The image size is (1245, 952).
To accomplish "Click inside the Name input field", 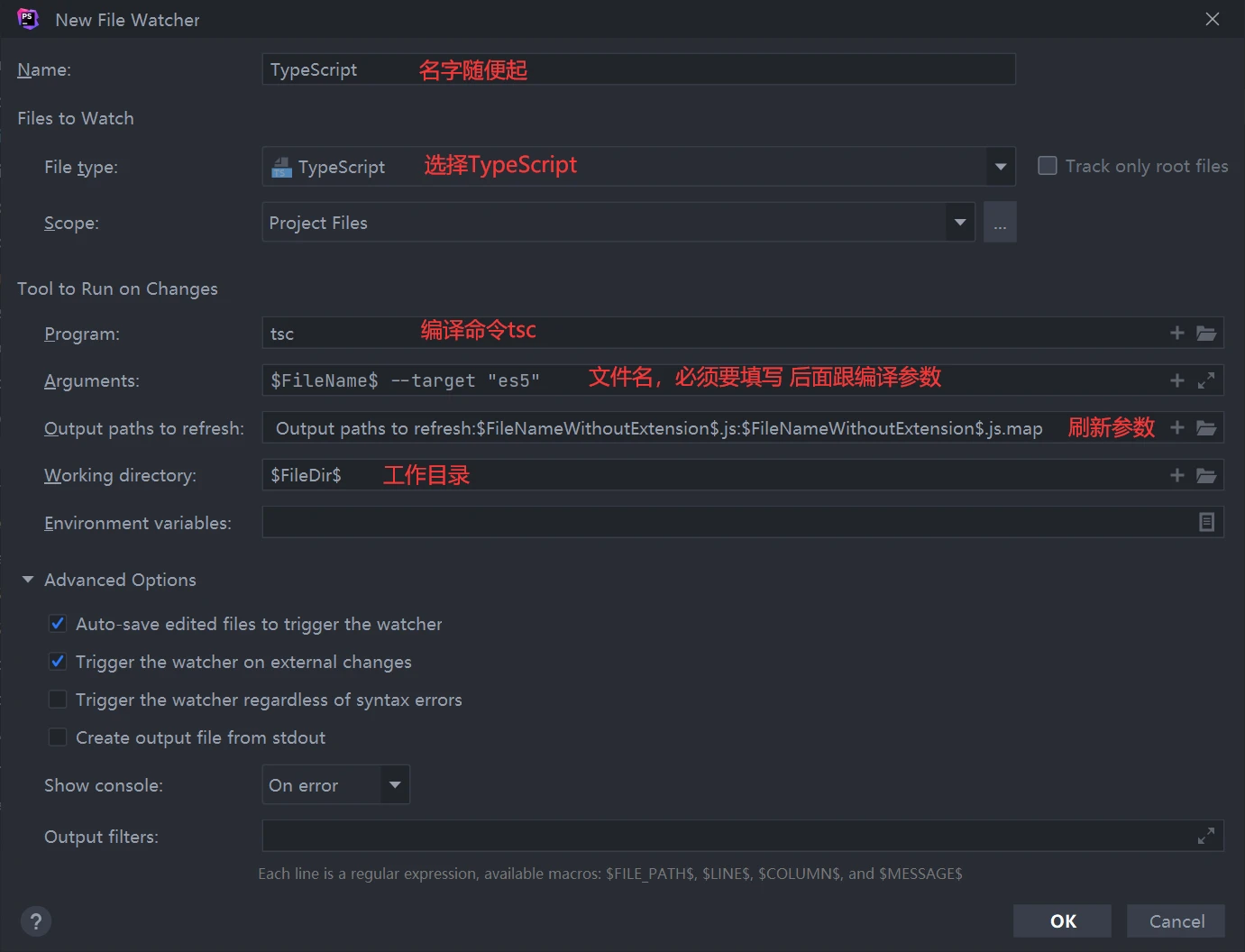I will tap(541, 69).
